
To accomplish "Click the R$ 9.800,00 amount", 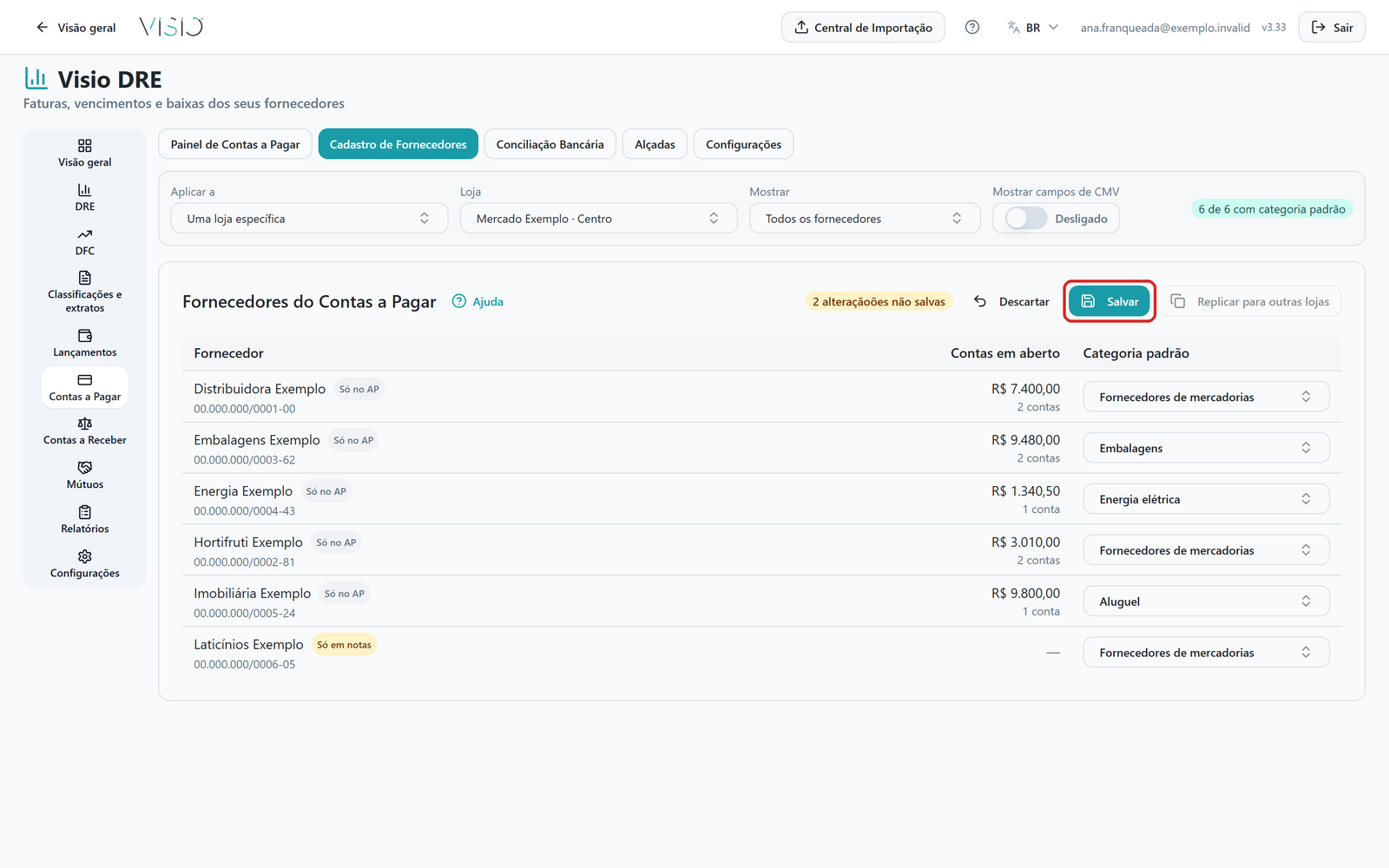I will point(1025,593).
